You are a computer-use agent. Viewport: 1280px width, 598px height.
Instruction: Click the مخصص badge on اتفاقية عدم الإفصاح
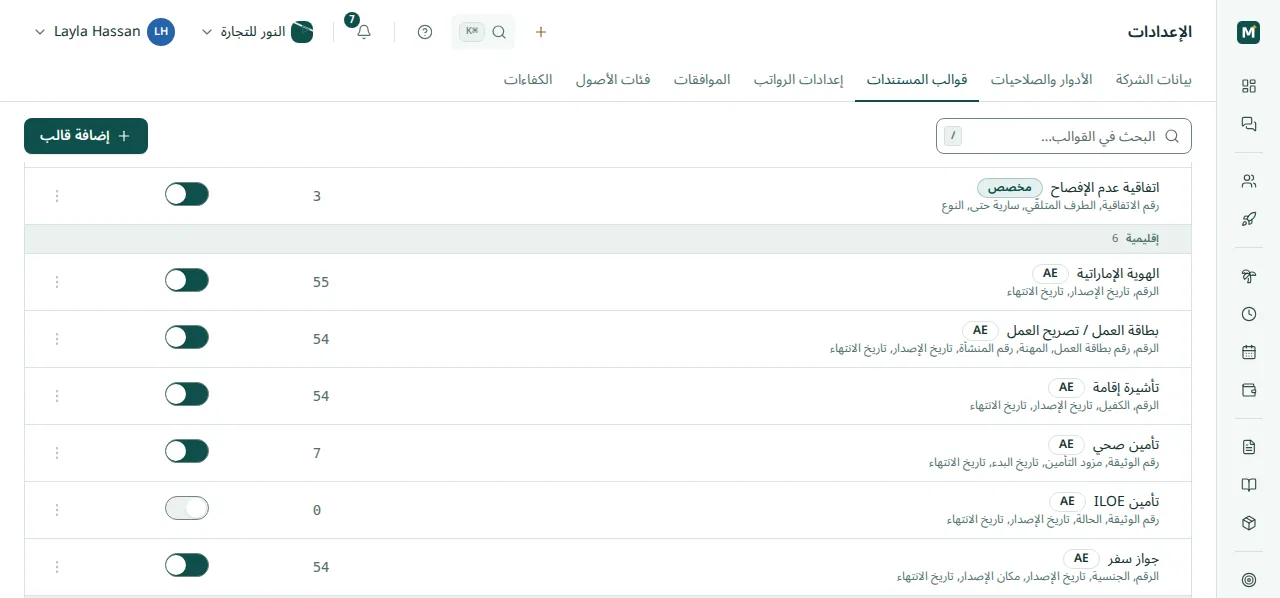pyautogui.click(x=1010, y=188)
